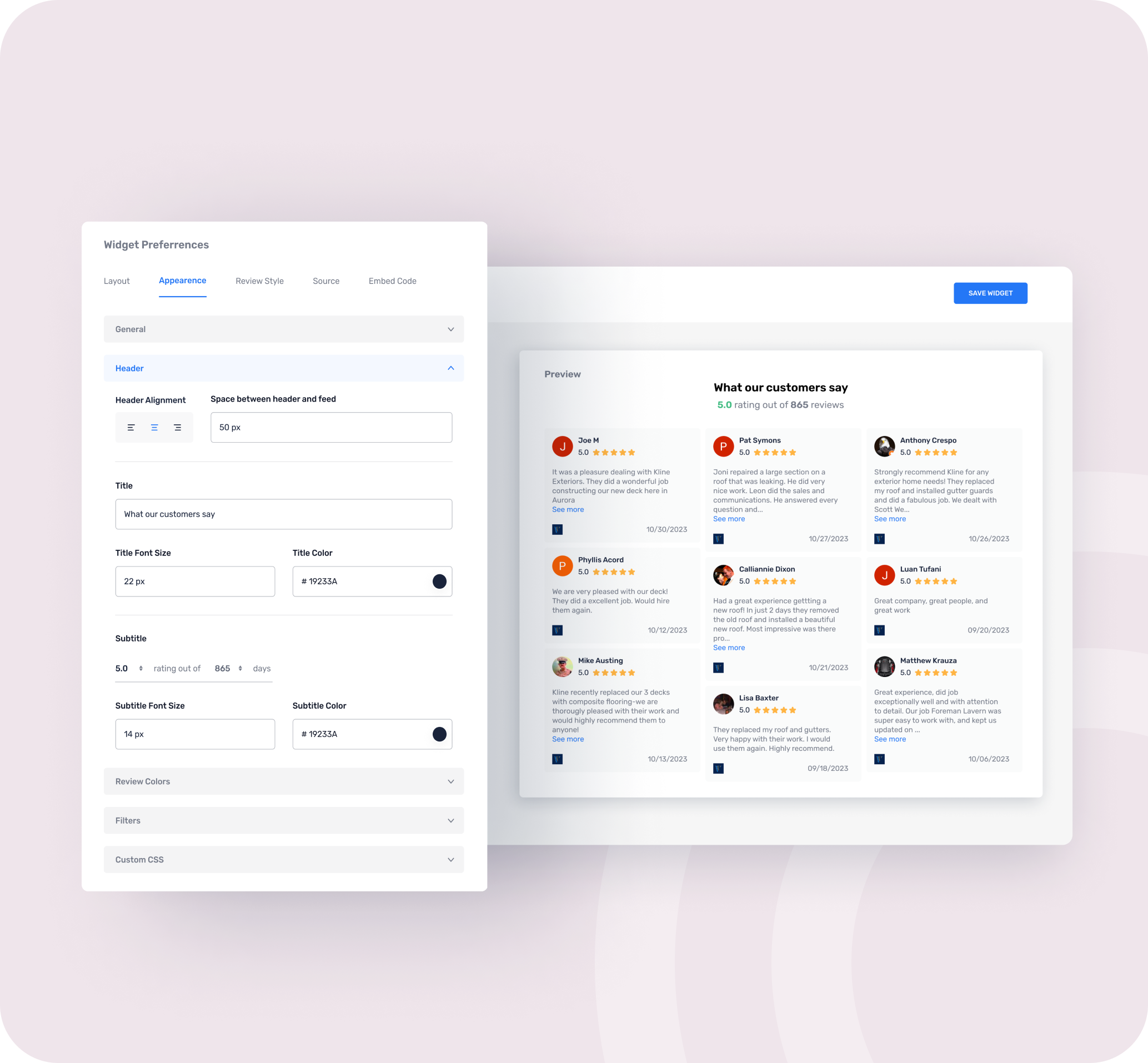Screen dimensions: 1148x1063
Task: Switch to the Review Style tab
Action: click(259, 281)
